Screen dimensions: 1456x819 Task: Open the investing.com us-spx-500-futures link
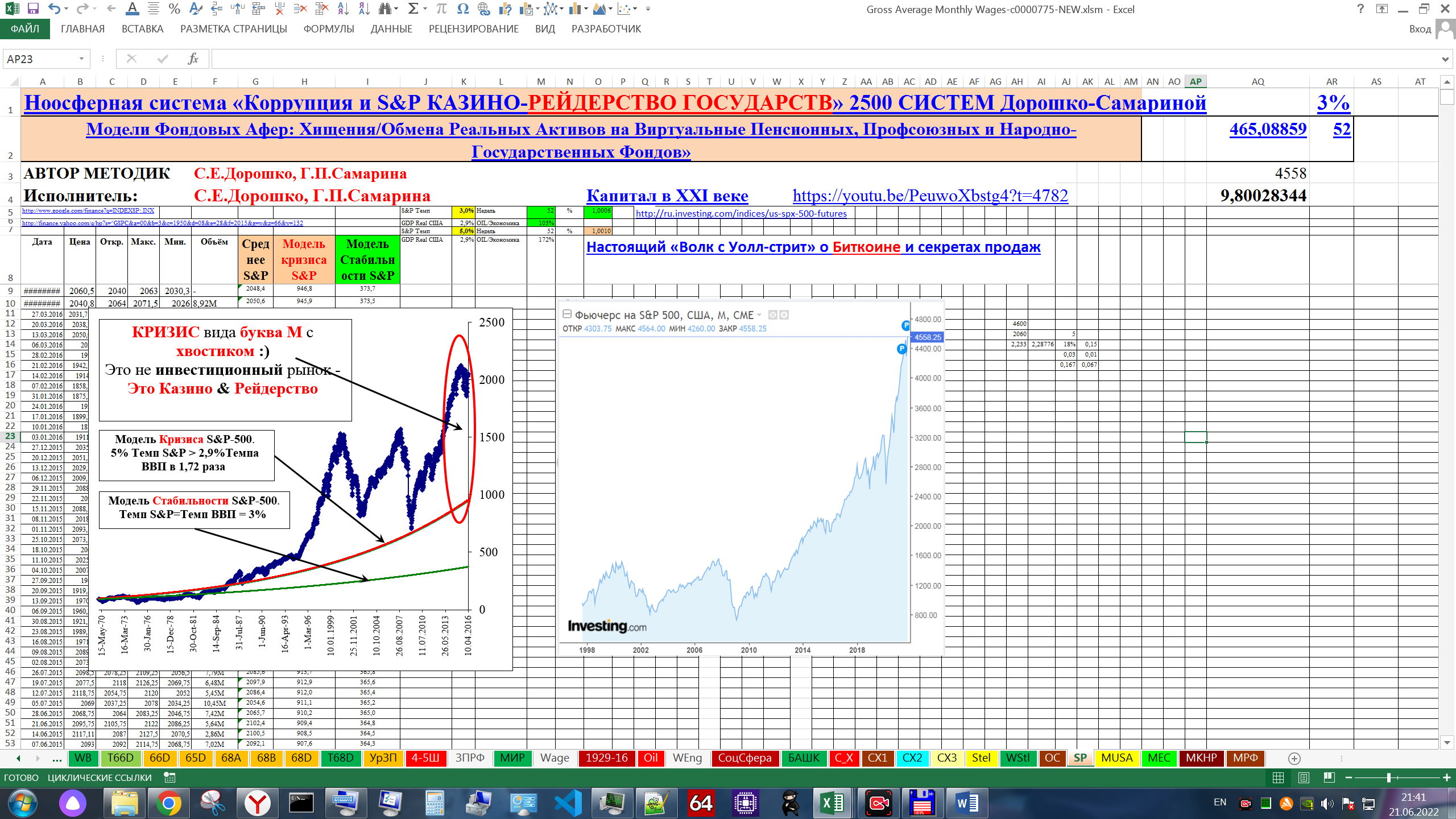pyautogui.click(x=741, y=214)
